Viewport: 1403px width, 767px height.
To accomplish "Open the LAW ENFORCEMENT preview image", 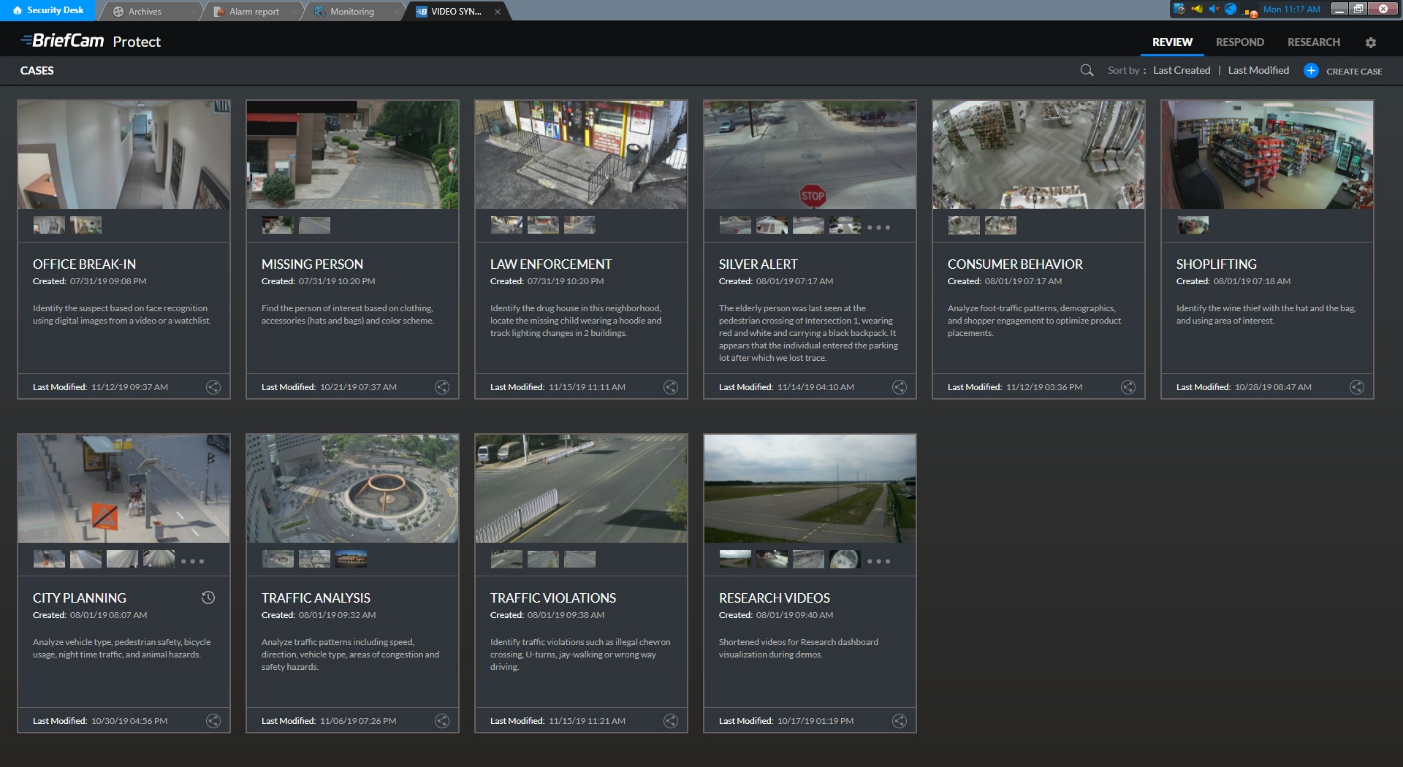I will coord(581,154).
